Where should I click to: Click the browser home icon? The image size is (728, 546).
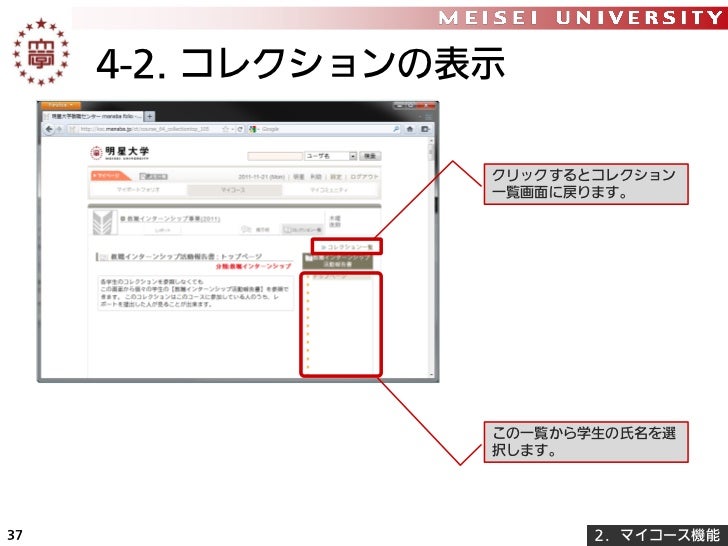point(410,129)
